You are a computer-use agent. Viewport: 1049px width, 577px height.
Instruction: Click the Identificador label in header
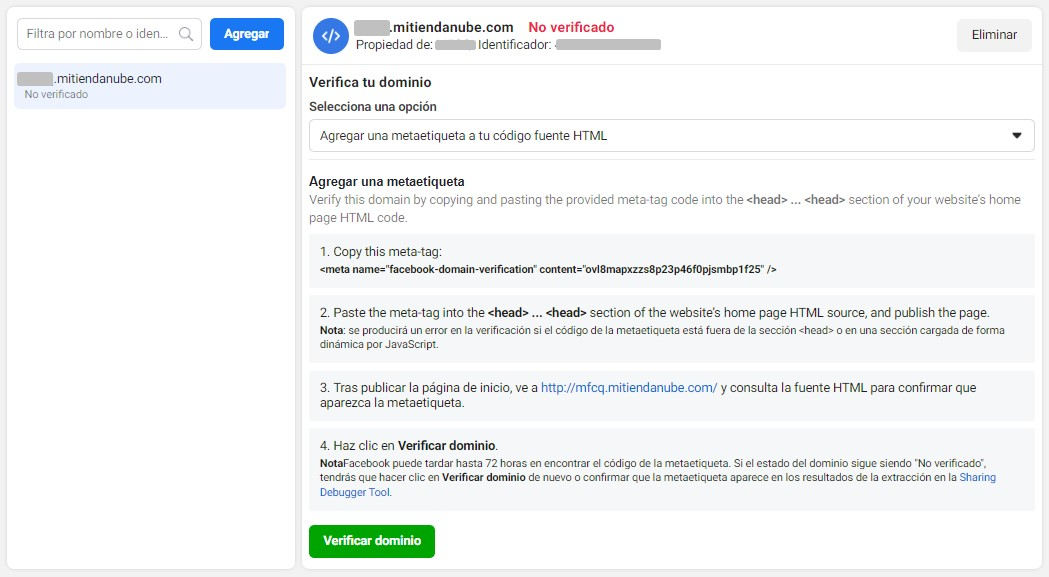point(514,45)
